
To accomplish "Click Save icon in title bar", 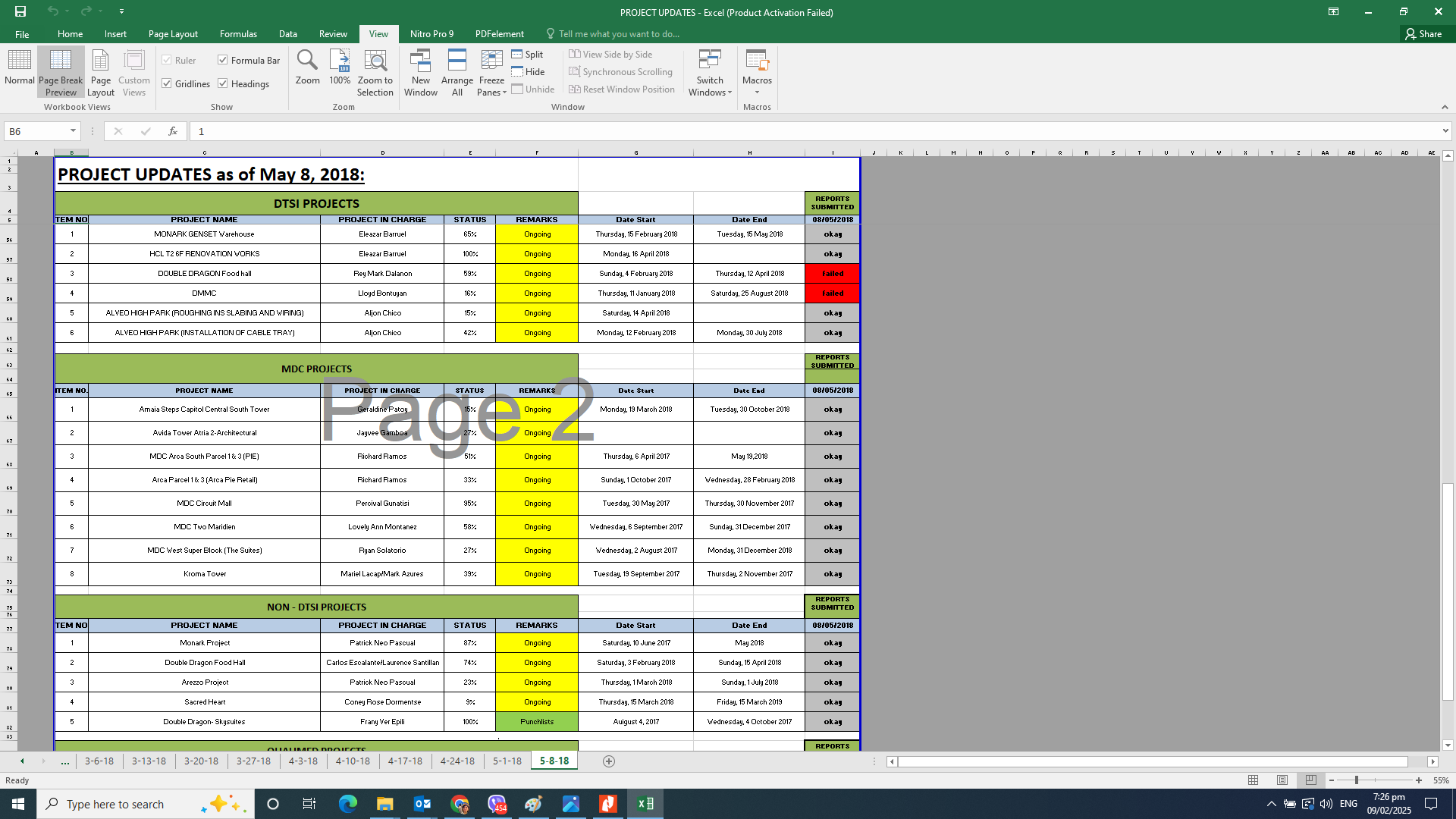I will (x=20, y=11).
